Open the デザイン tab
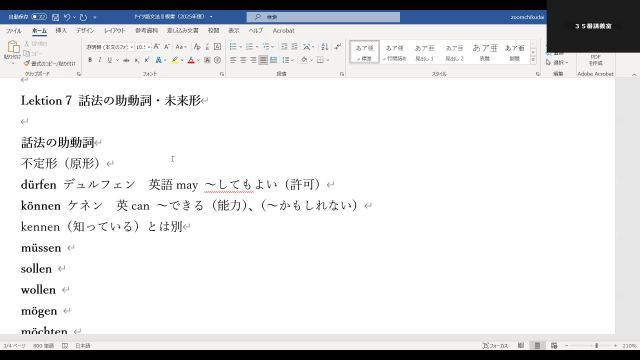 (x=85, y=31)
